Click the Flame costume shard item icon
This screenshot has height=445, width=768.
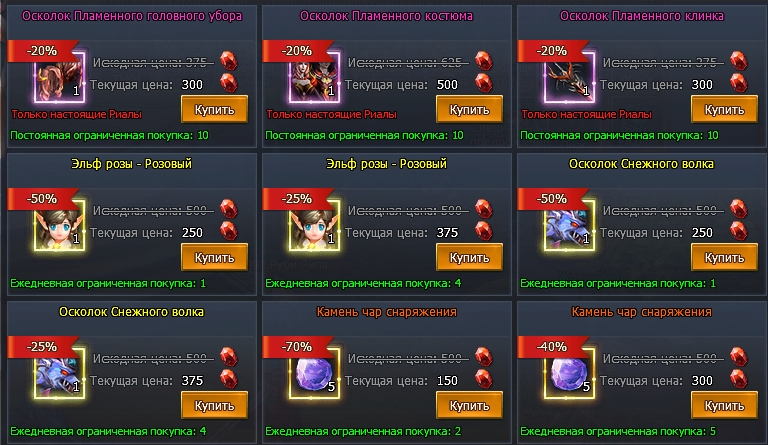[314, 77]
